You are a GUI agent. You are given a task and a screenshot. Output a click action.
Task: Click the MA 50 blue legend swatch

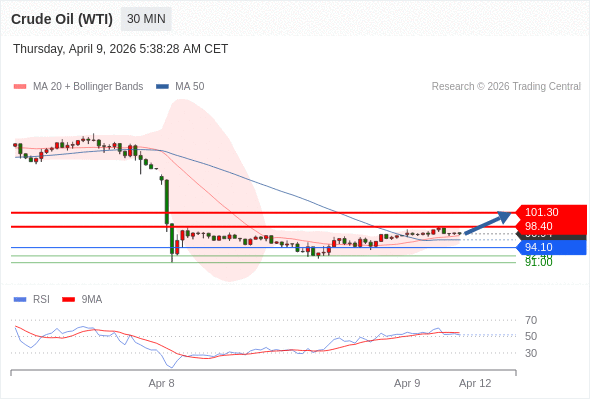162,87
